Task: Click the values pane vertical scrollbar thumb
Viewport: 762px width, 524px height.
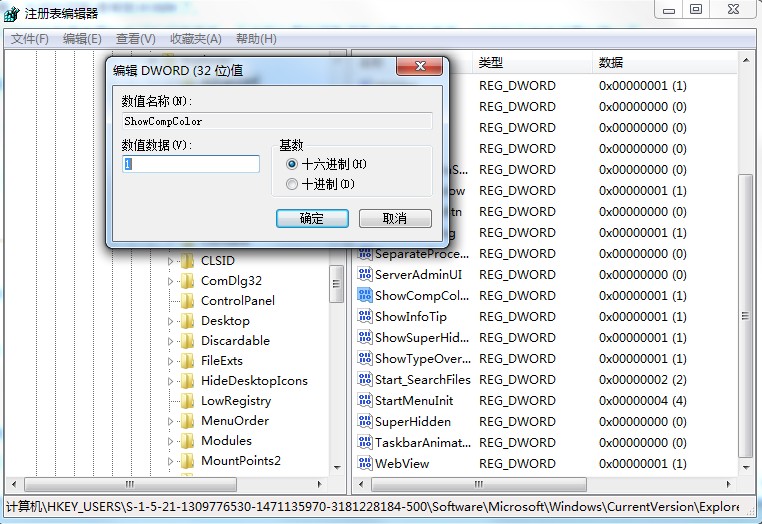Action: 745,316
